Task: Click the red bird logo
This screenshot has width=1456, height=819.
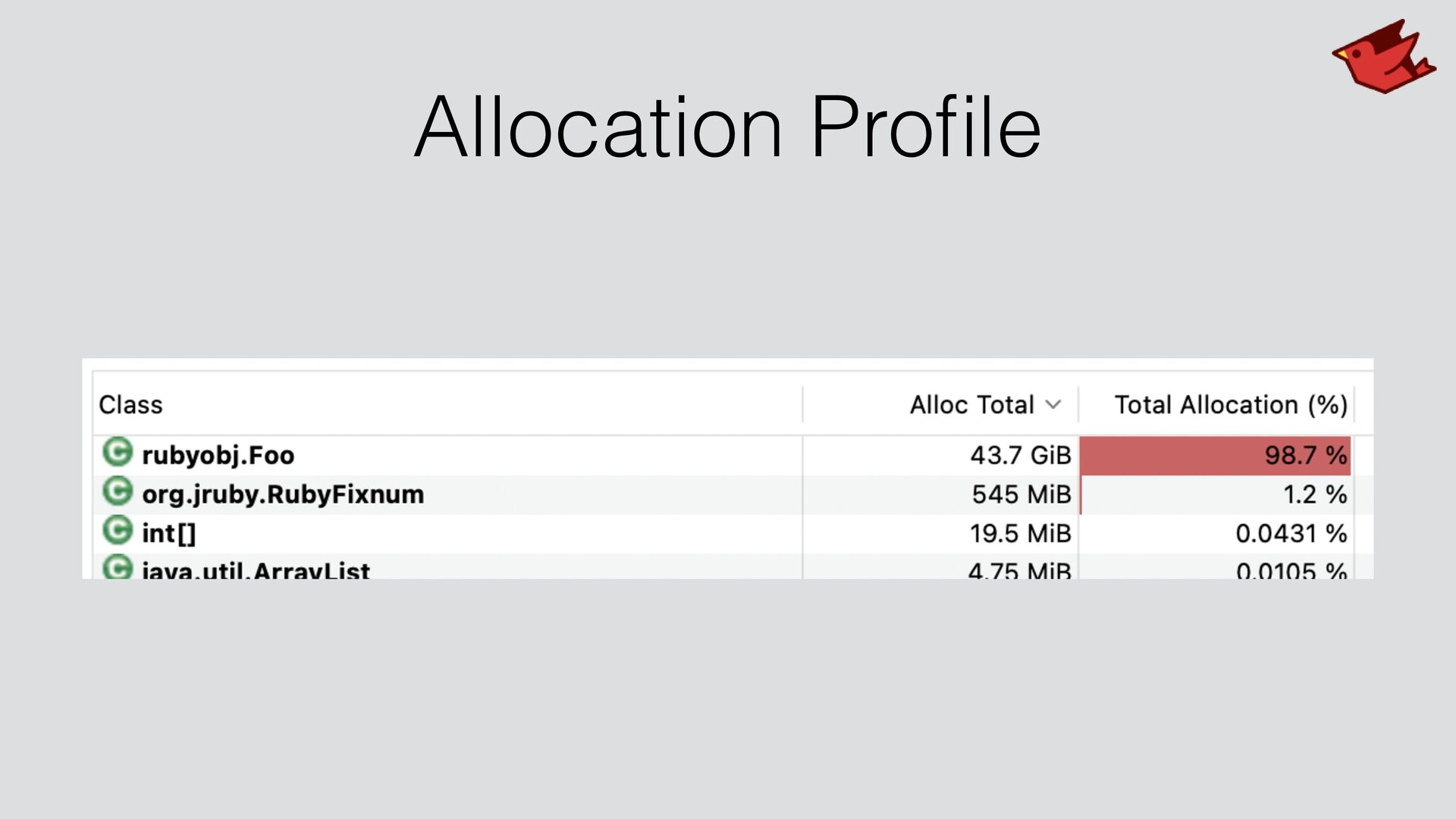Action: (x=1383, y=57)
